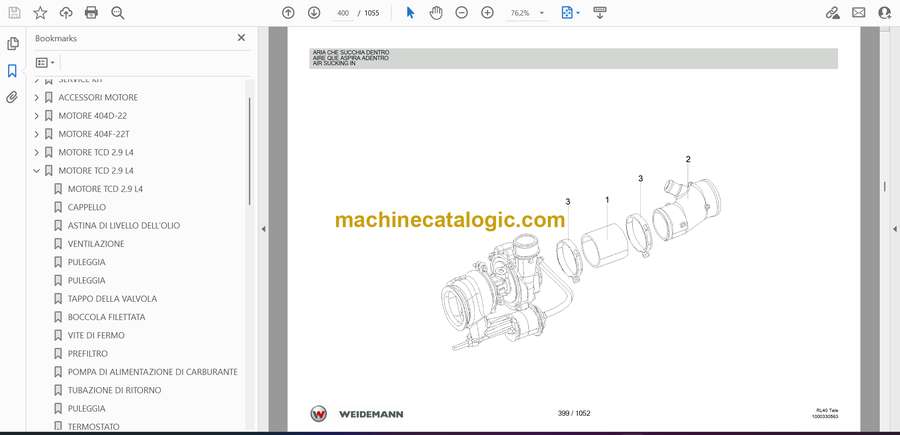Viewport: 900px width, 435px height.
Task: Activate the hand pan tool
Action: point(436,13)
